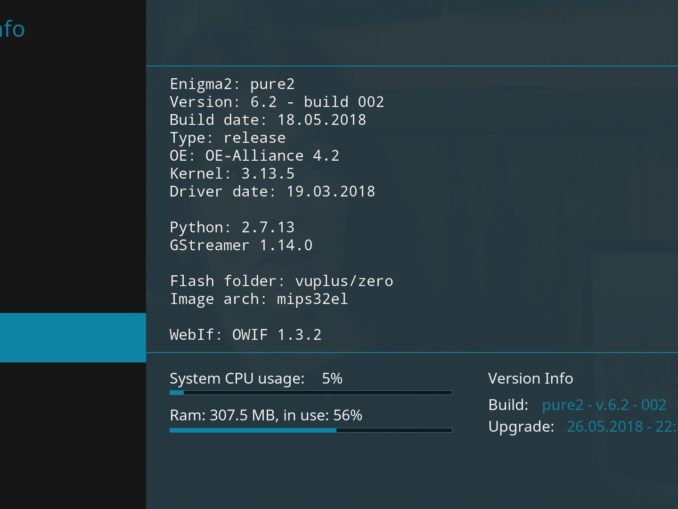Click the '5%' CPU usage value
This screenshot has height=509, width=678.
pos(332,379)
